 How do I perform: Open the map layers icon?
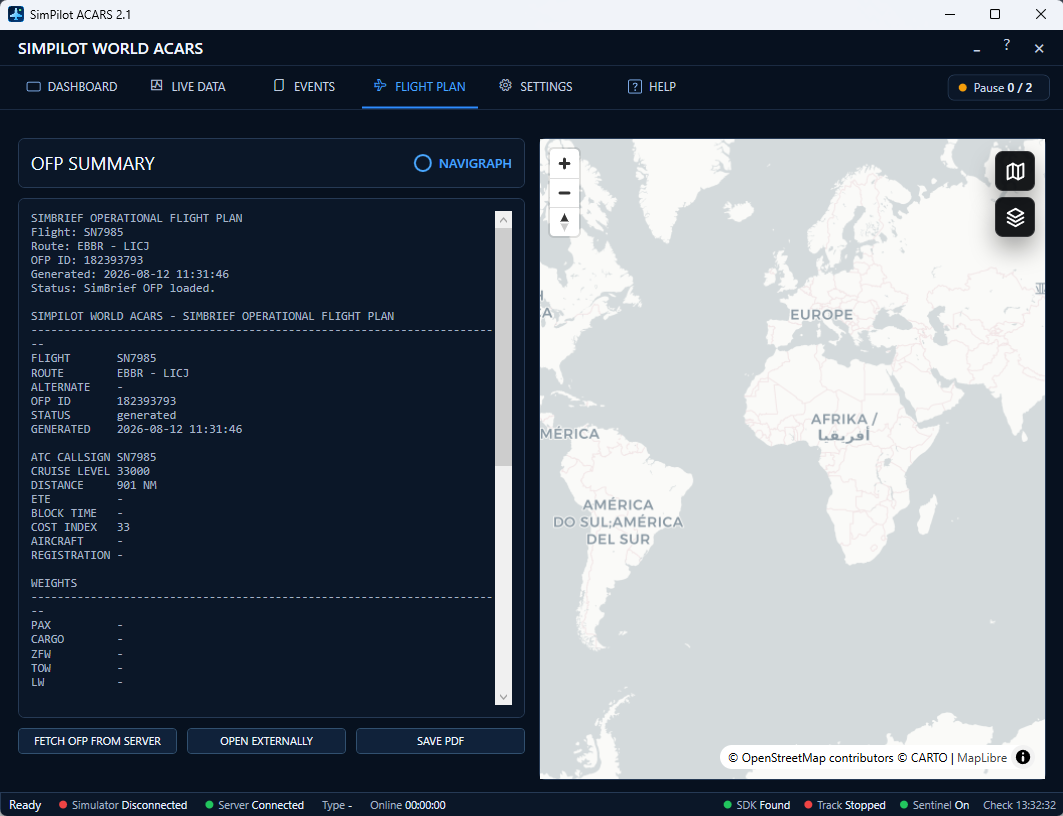point(1014,218)
